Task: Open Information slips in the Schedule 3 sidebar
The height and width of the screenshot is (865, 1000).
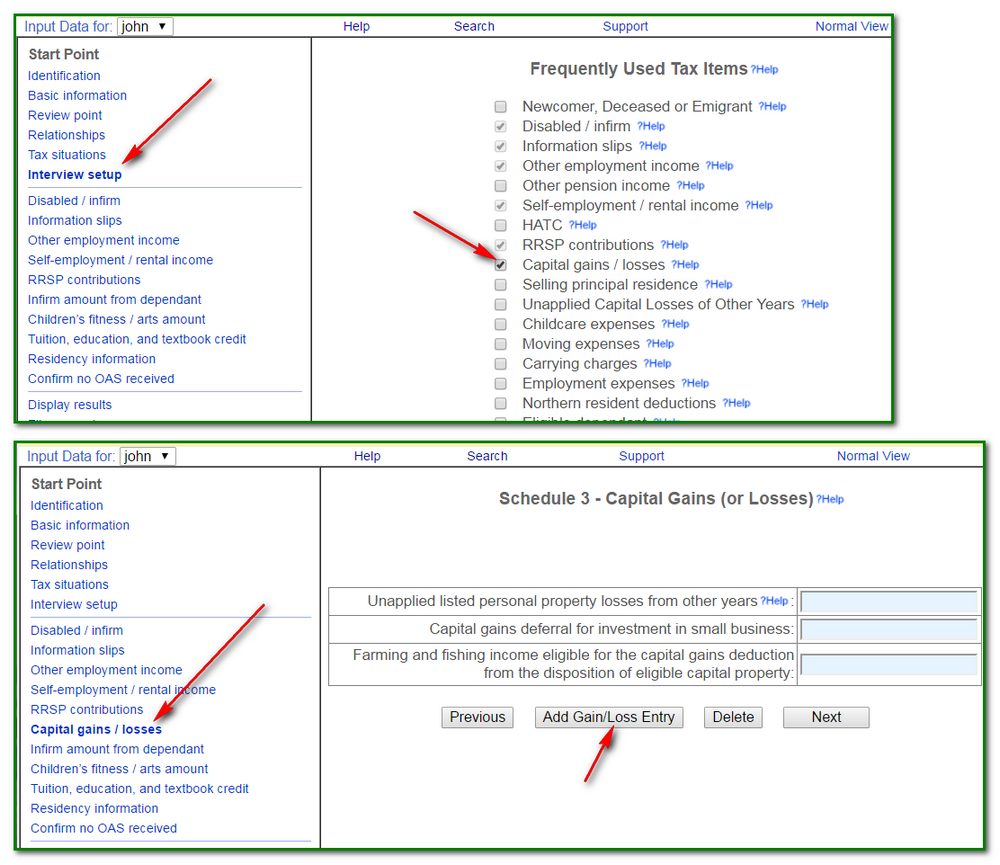Action: click(77, 650)
